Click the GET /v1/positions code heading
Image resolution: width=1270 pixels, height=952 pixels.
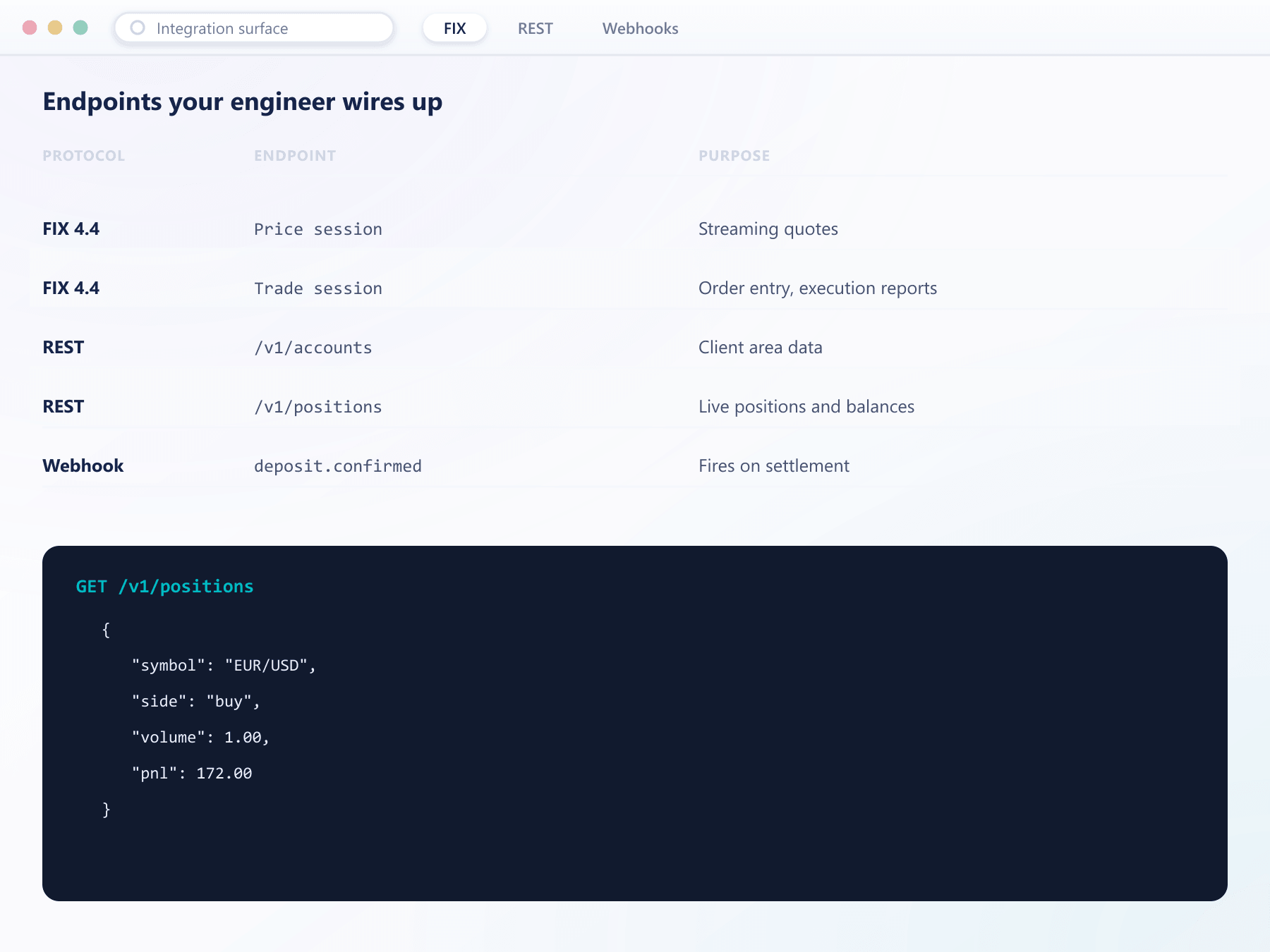tap(164, 587)
